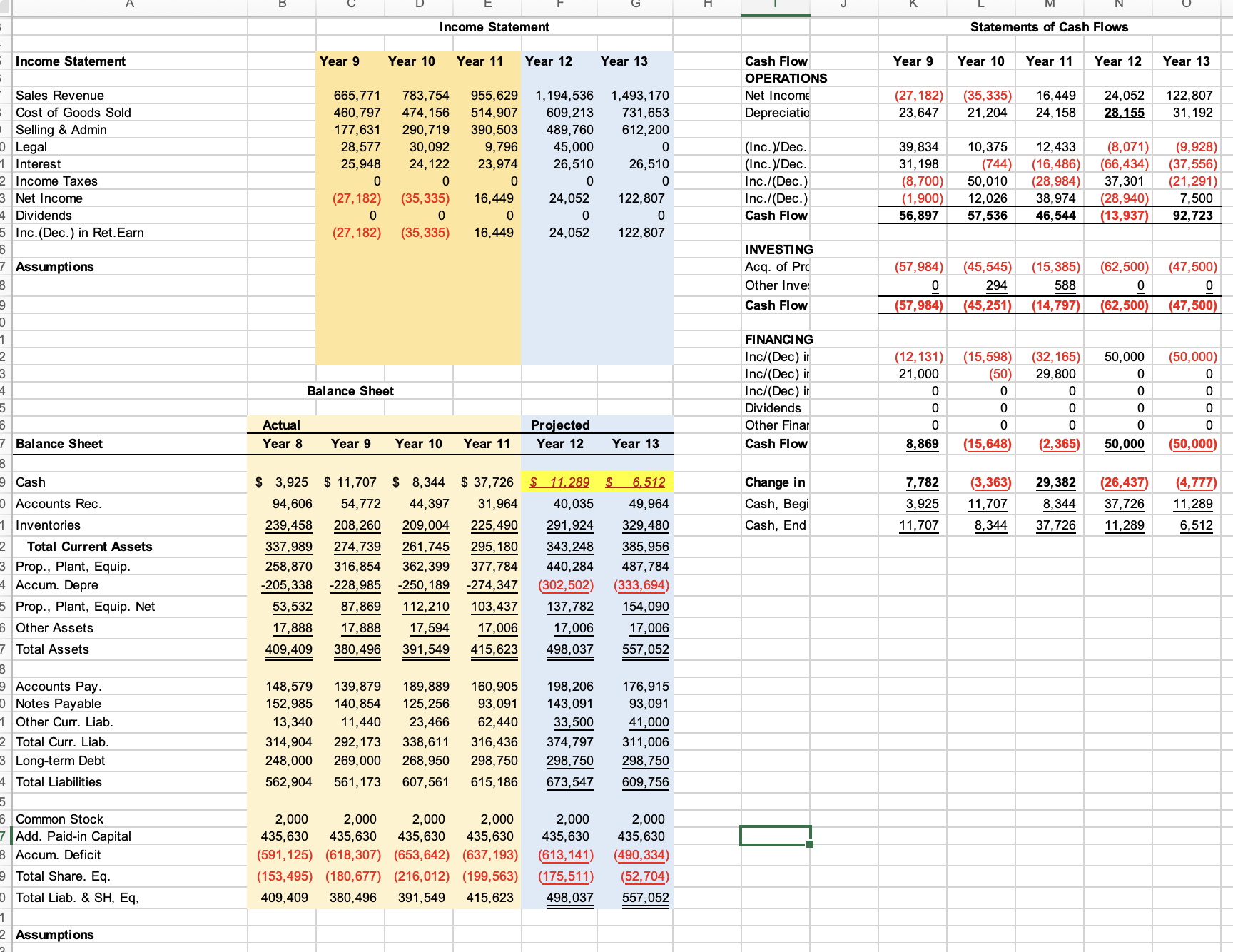Viewport: 1233px width, 952px height.
Task: Select highlighted Cash Year 13 value 6,512
Action: (635, 482)
